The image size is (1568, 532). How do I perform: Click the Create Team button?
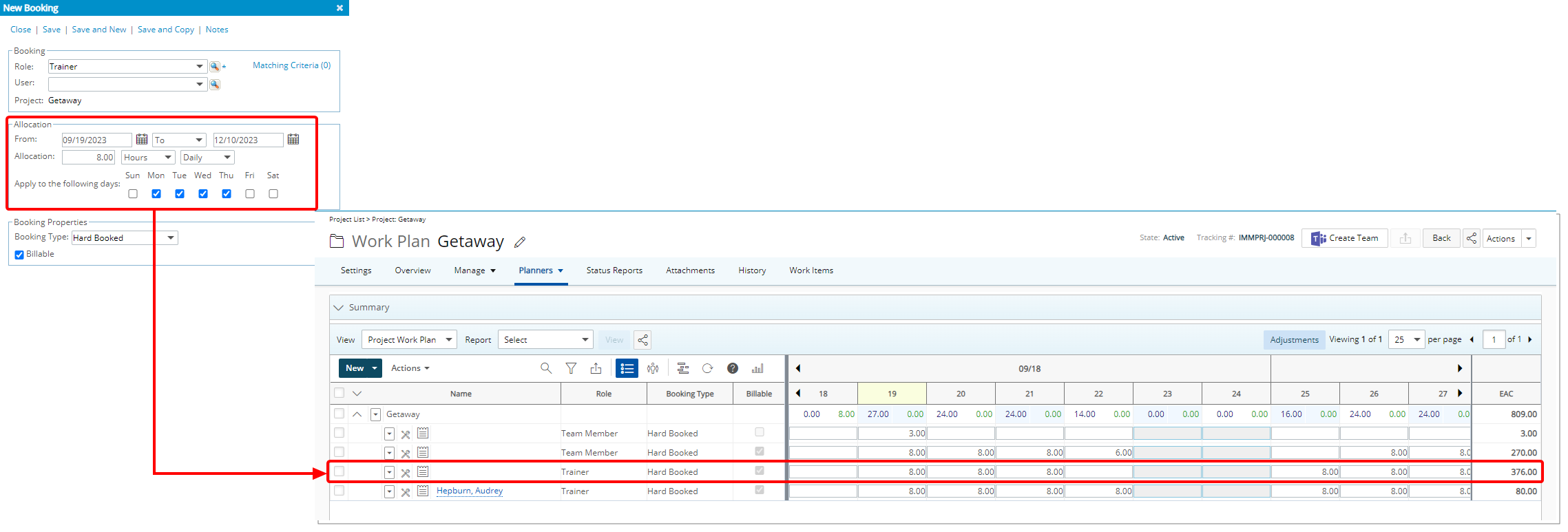coord(1344,238)
